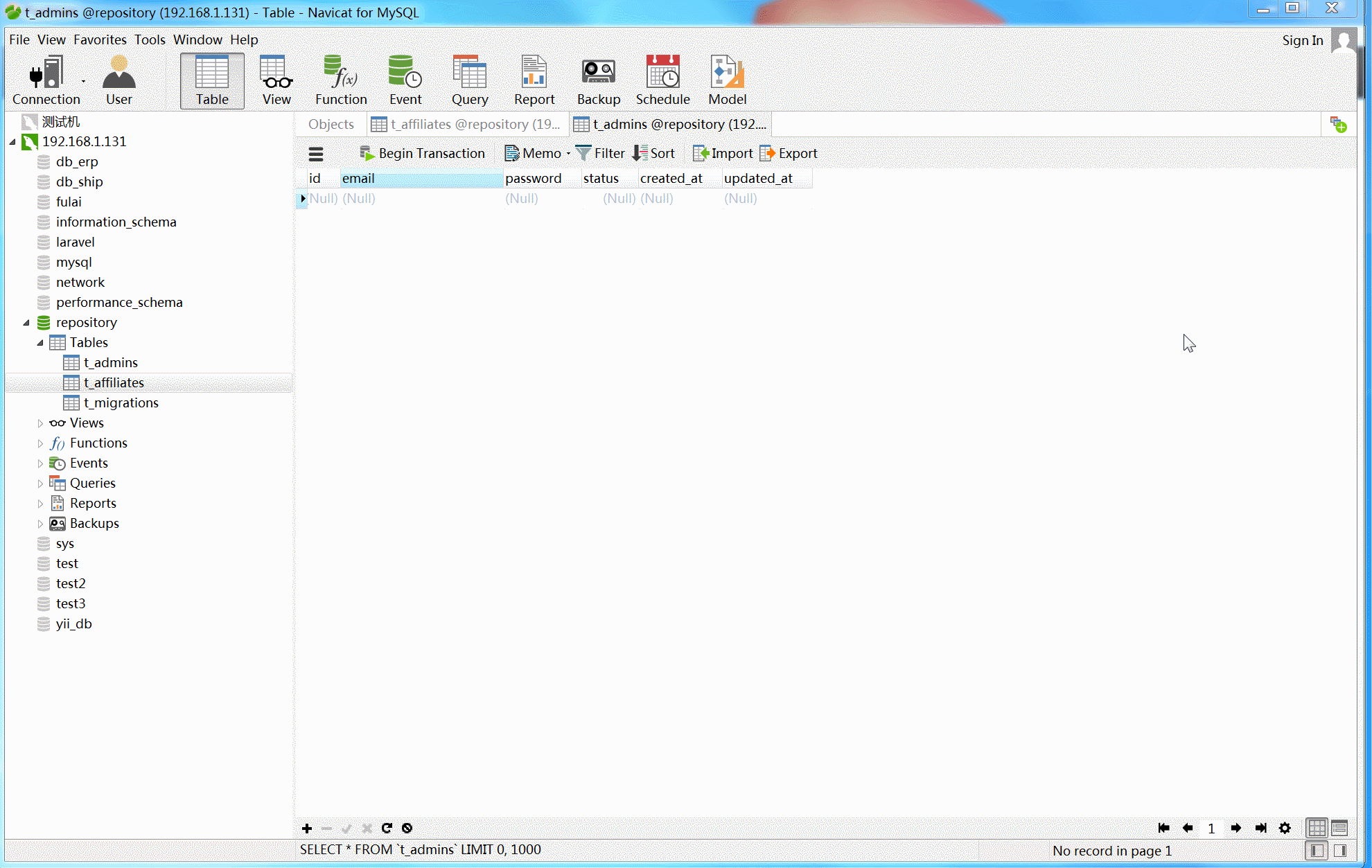The height and width of the screenshot is (868, 1372).
Task: Open the Favorites menu
Action: (100, 39)
